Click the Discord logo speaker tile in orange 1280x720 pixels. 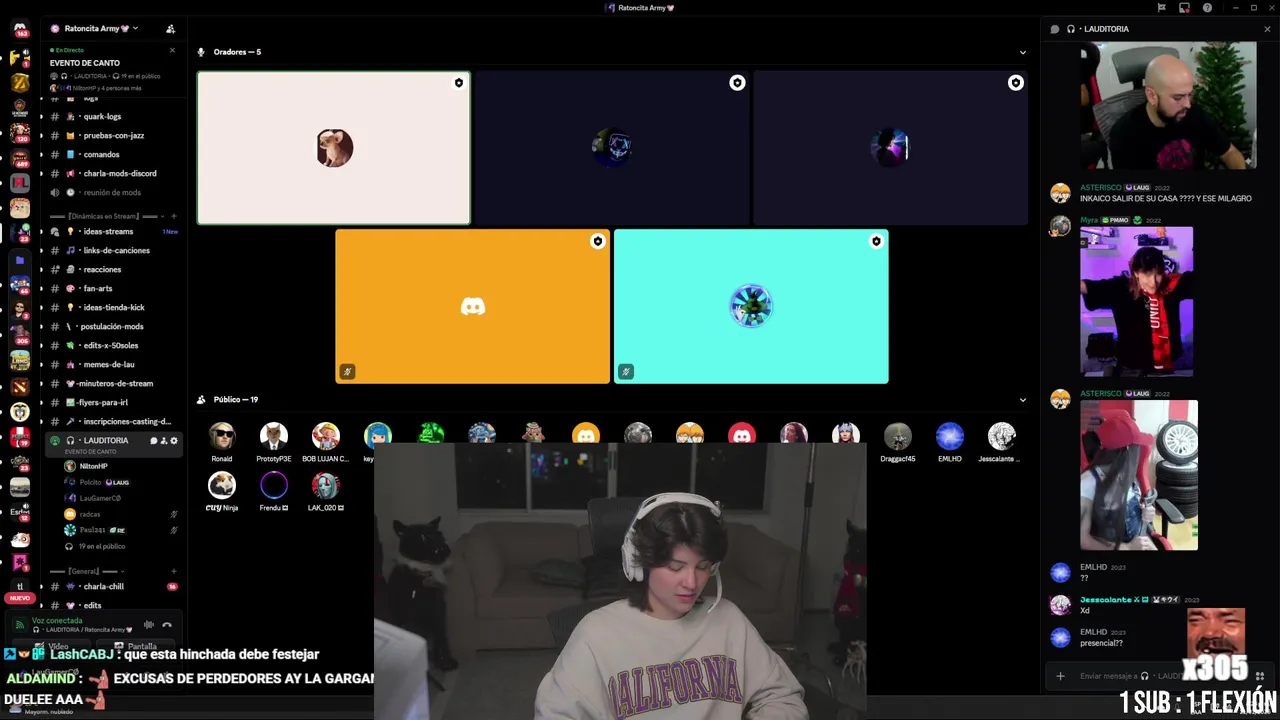[x=473, y=306]
